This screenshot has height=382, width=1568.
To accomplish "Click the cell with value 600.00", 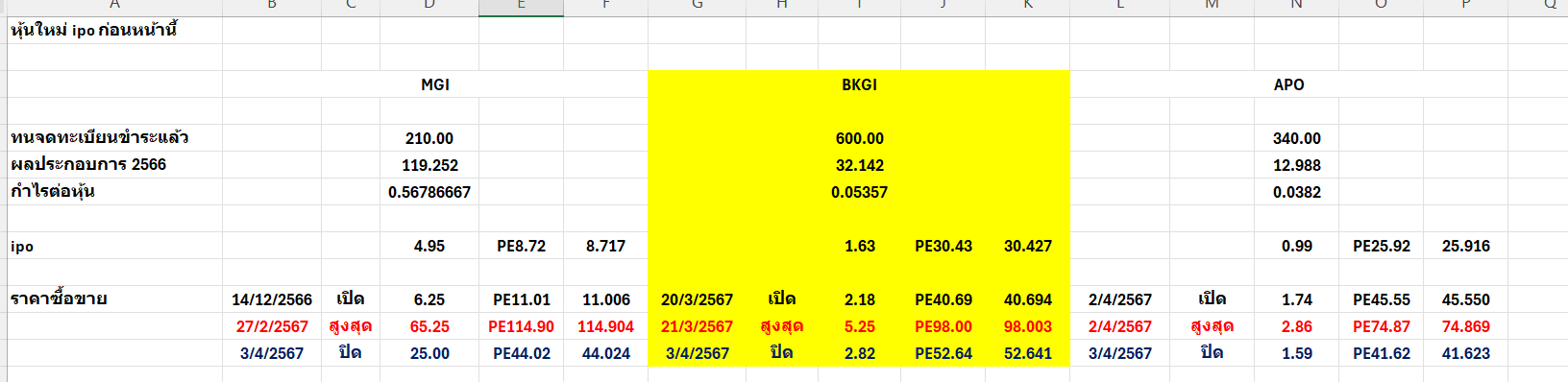I will click(859, 138).
